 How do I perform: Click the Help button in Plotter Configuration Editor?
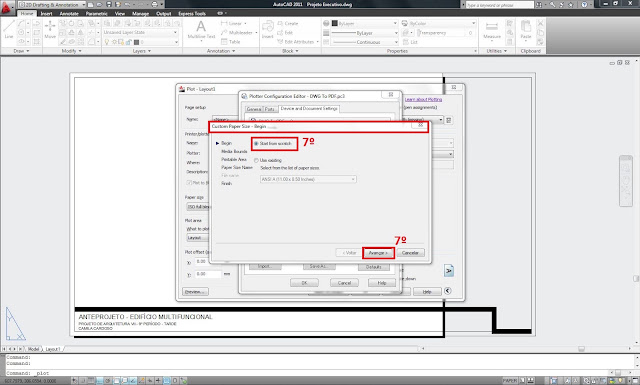point(382,283)
